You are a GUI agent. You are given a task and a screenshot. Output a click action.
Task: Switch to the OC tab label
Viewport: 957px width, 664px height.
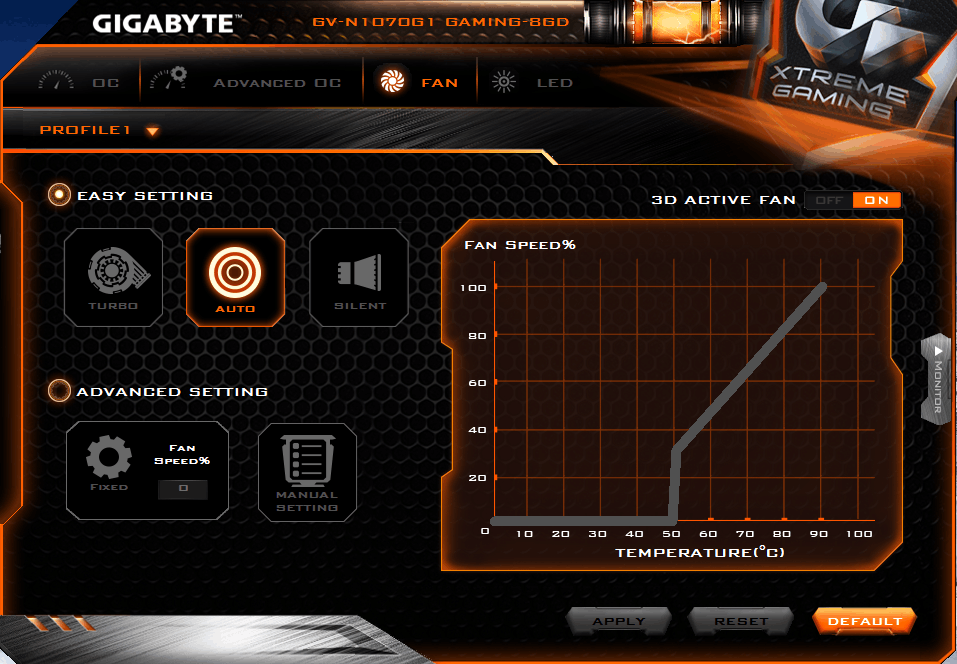[106, 83]
